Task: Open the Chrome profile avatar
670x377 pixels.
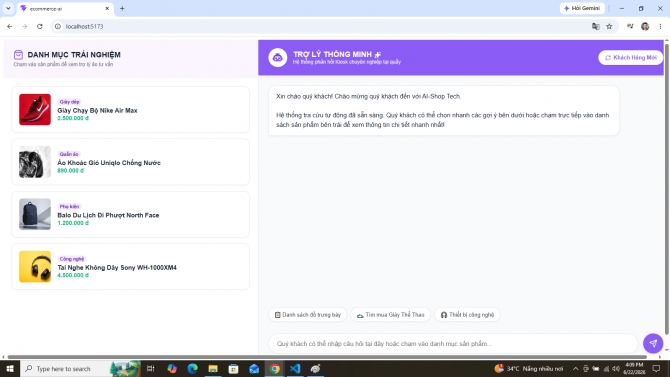Action: [x=645, y=27]
